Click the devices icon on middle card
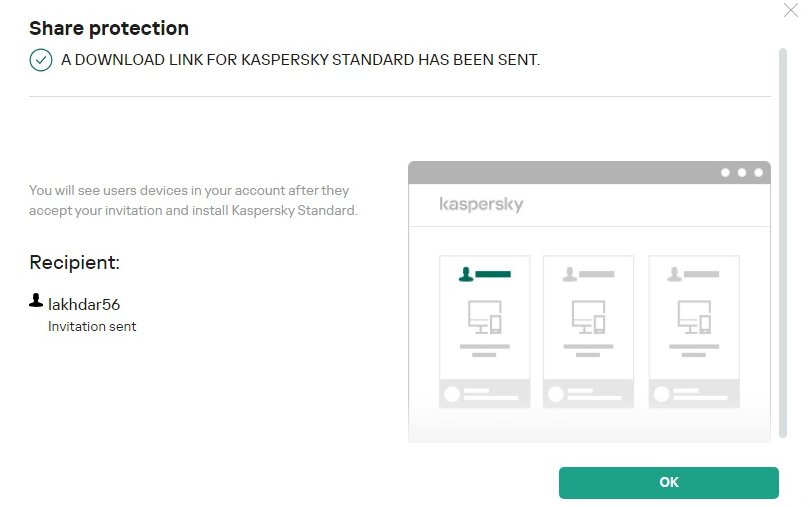This screenshot has height=507, width=810. pos(588,317)
